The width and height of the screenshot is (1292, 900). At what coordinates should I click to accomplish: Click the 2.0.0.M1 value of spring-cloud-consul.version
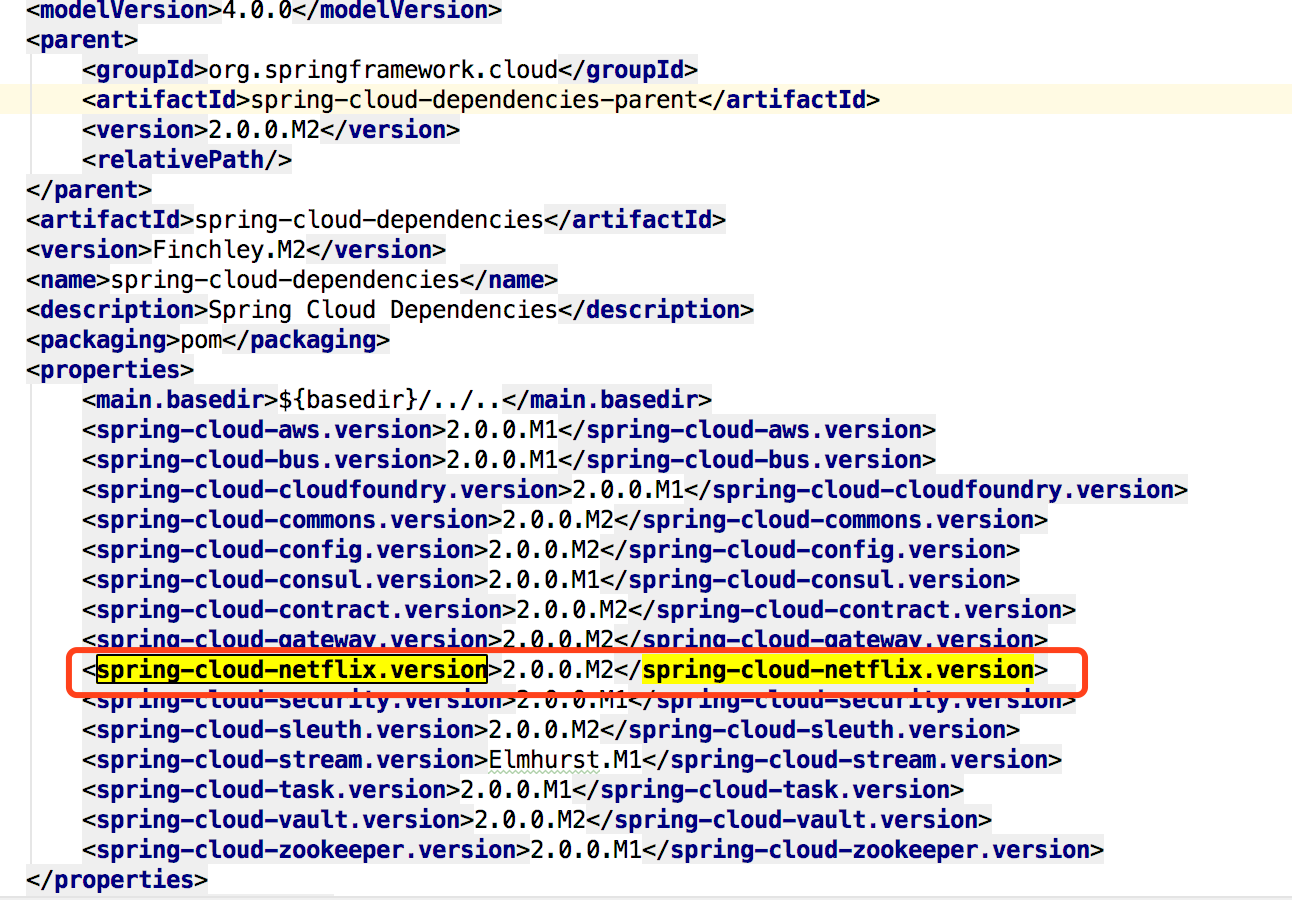click(x=543, y=580)
